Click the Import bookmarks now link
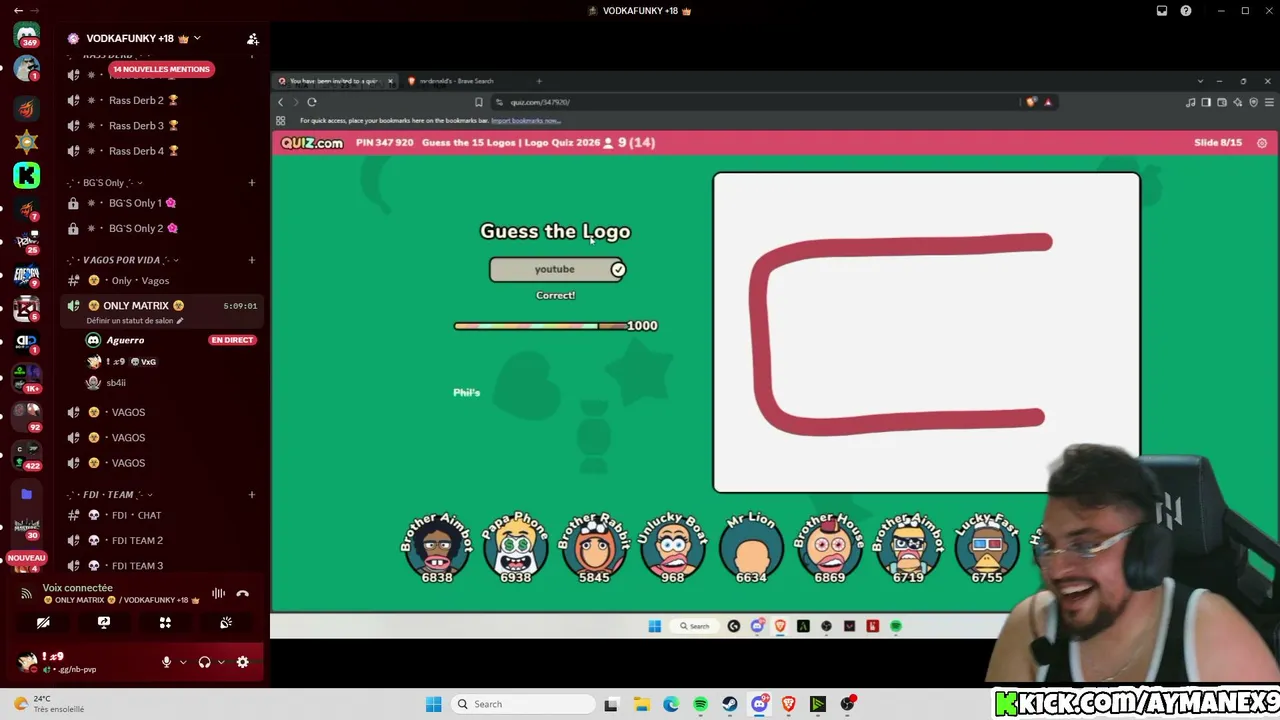This screenshot has height=720, width=1280. [x=525, y=121]
